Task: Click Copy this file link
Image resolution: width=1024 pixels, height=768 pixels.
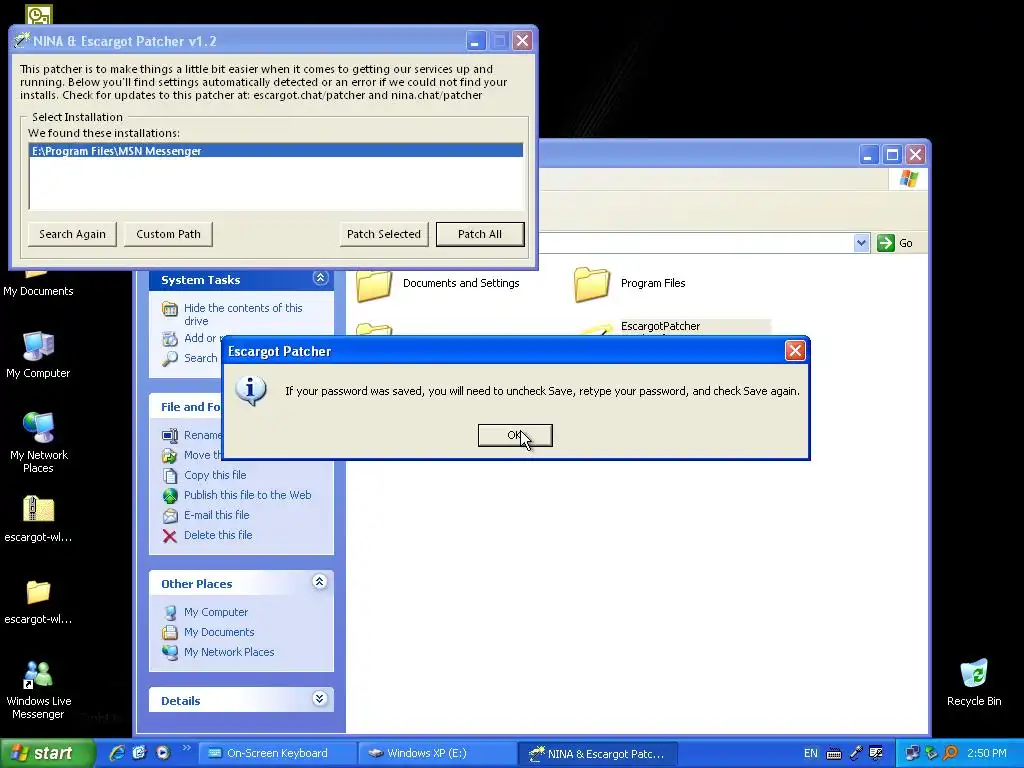Action: [x=215, y=475]
